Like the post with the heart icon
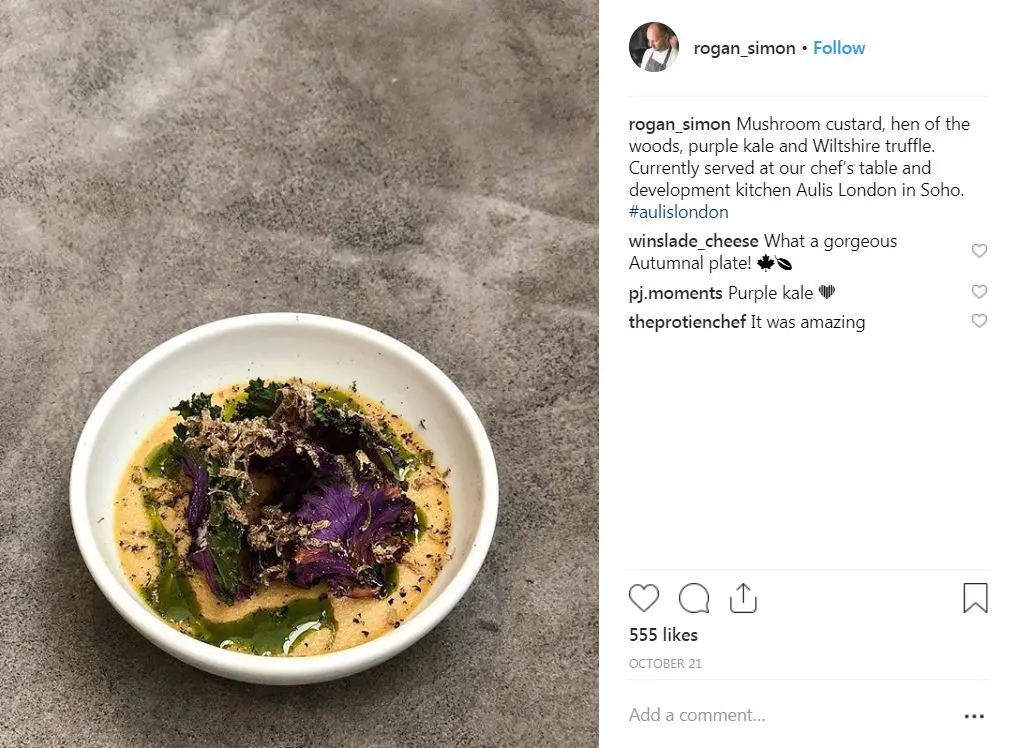 [x=644, y=598]
